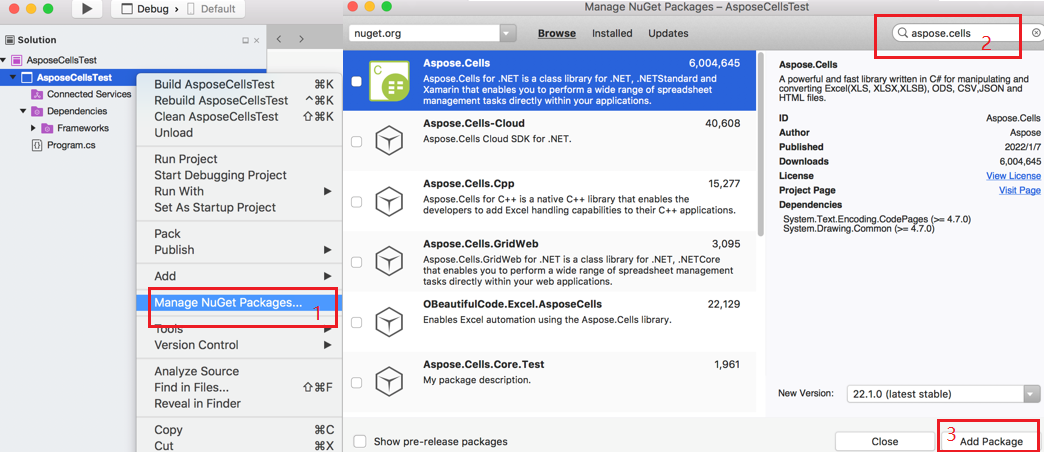This screenshot has height=452, width=1044.
Task: Navigate forward in editor history
Action: click(301, 39)
